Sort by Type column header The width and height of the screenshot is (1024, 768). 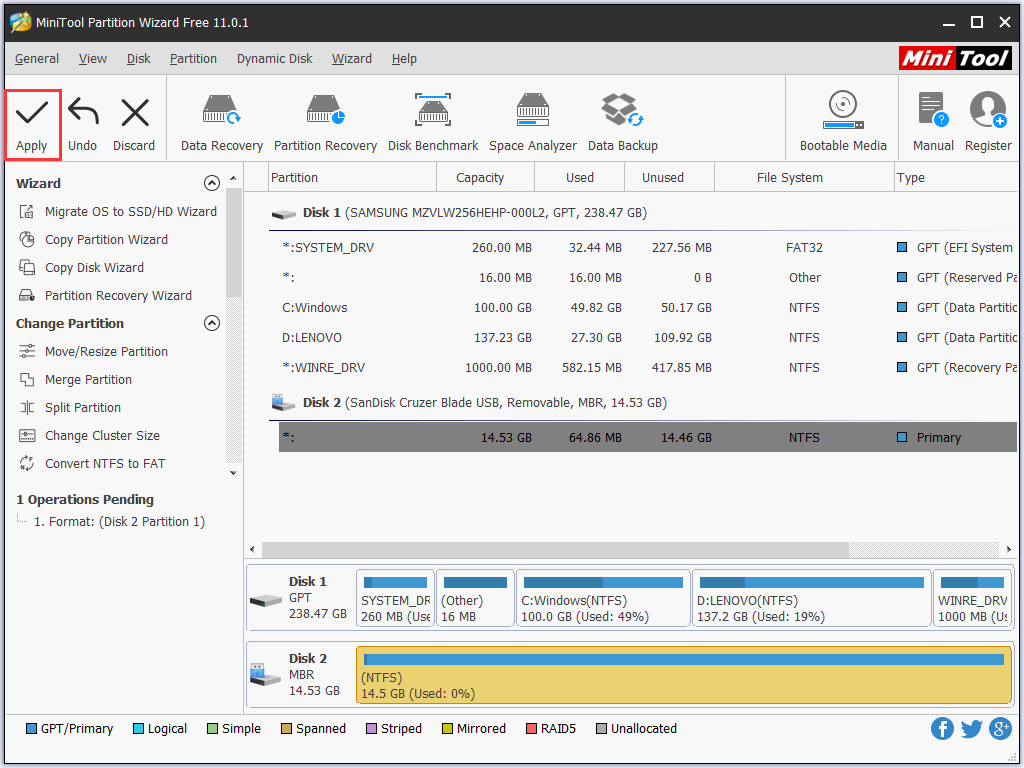tap(956, 178)
